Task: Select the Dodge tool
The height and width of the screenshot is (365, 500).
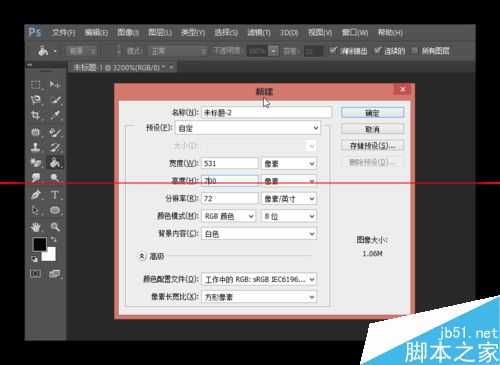Action: point(55,177)
